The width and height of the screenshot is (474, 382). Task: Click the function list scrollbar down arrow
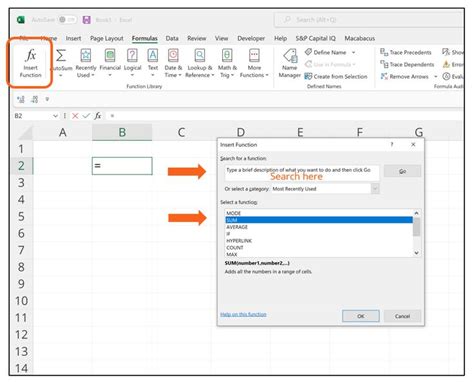[x=416, y=253]
